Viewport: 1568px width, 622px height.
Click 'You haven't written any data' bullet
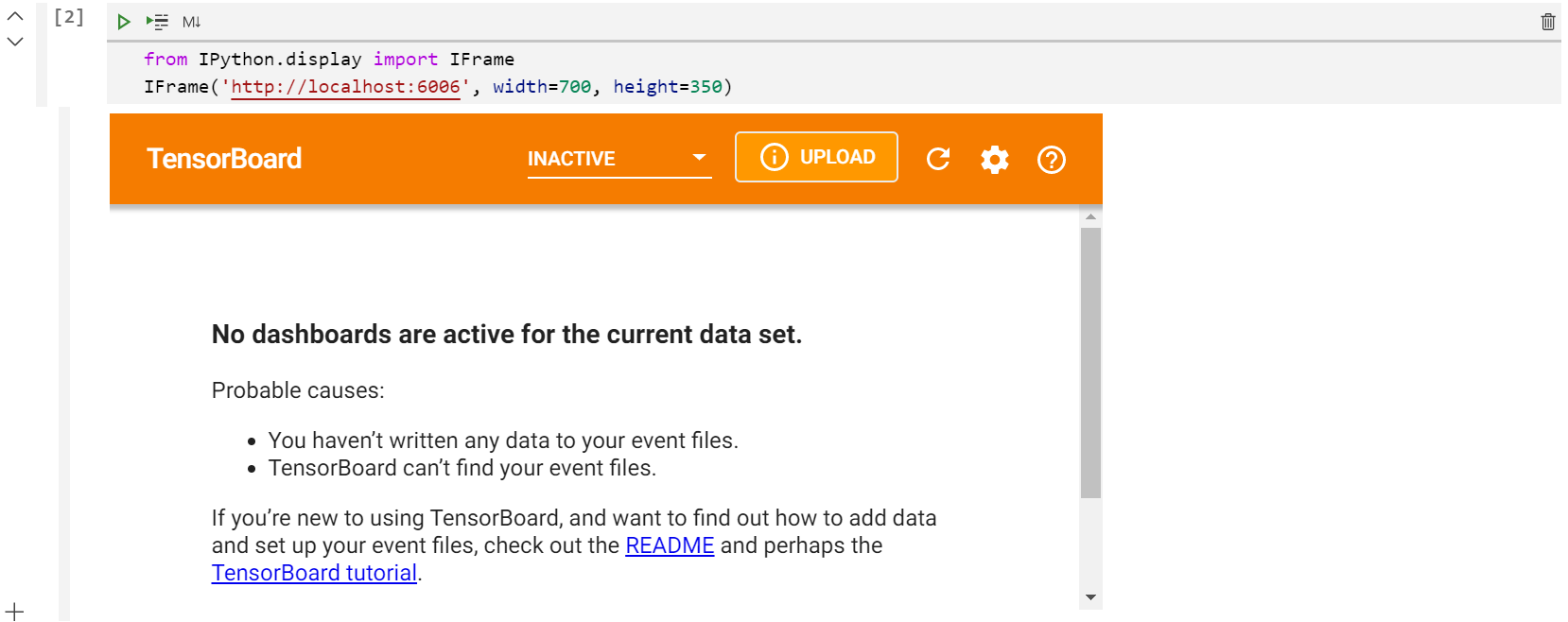pyautogui.click(x=503, y=441)
